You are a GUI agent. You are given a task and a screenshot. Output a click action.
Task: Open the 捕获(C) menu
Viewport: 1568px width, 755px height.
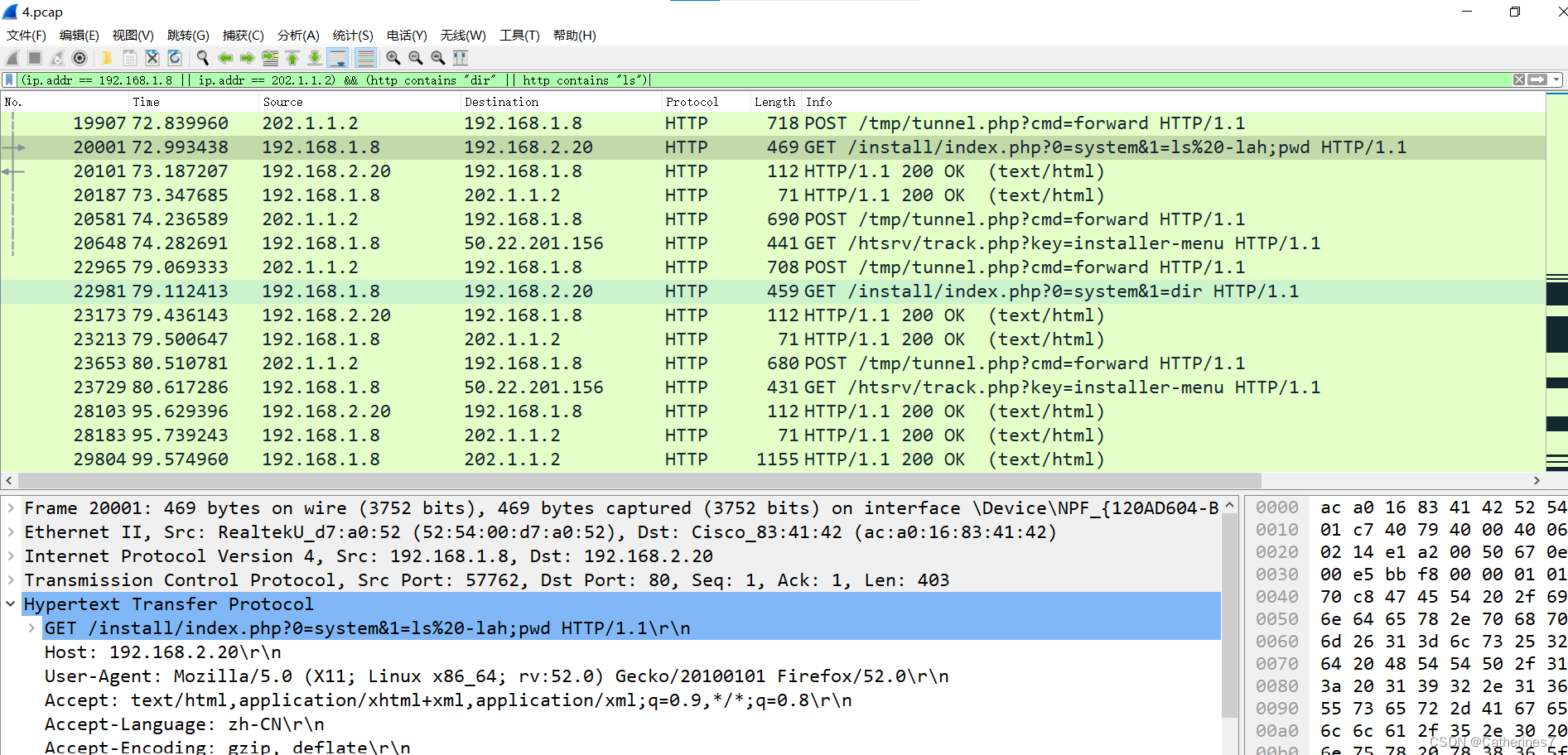244,36
